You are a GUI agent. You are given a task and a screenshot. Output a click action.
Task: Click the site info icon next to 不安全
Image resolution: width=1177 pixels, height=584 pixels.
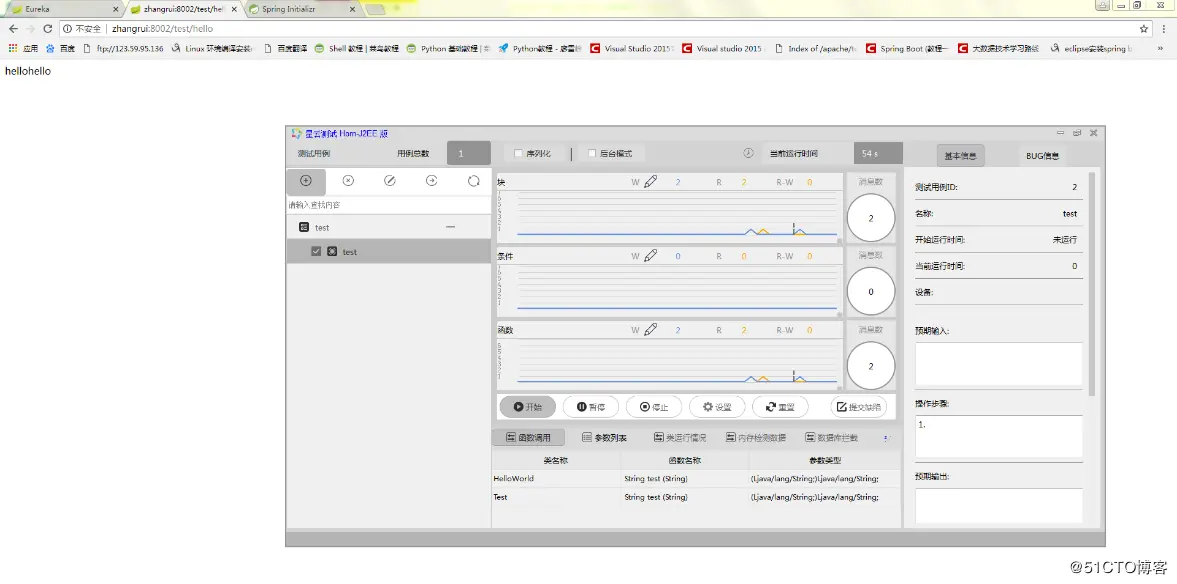tap(68, 29)
